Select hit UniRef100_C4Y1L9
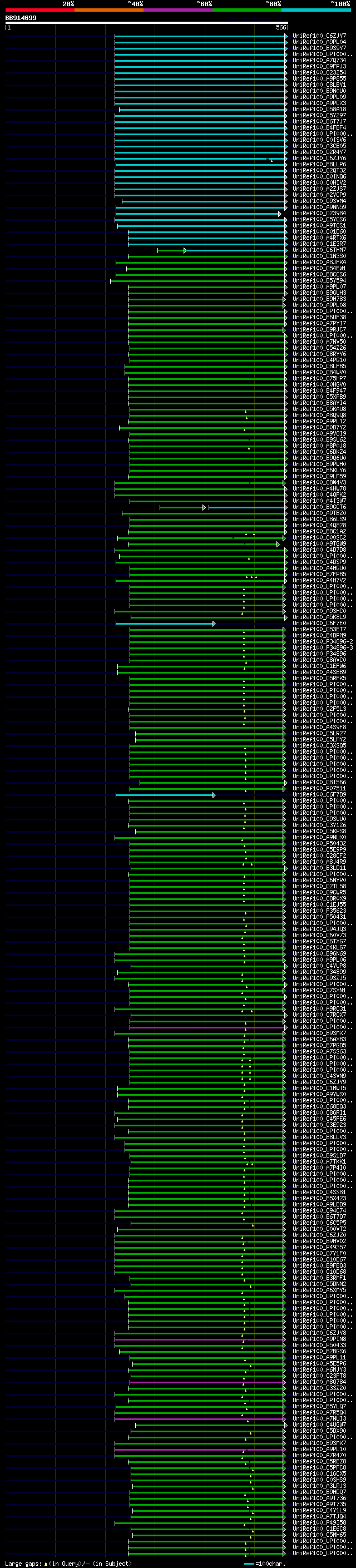Viewport: 356px width, 1568px height. (x=319, y=1510)
